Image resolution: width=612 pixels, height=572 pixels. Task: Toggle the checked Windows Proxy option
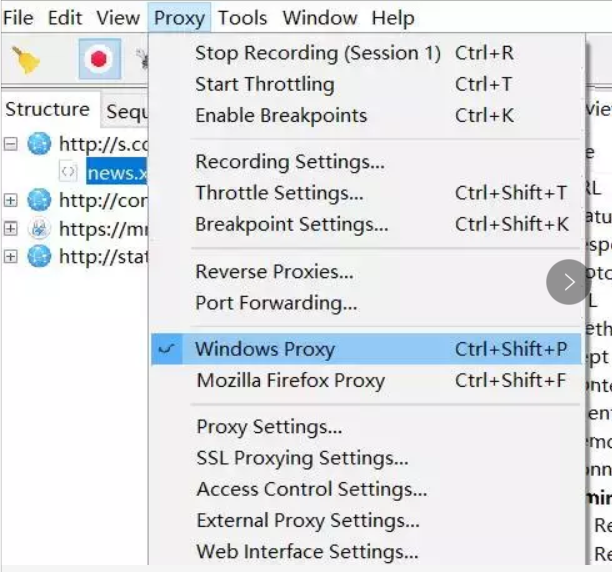click(x=265, y=349)
